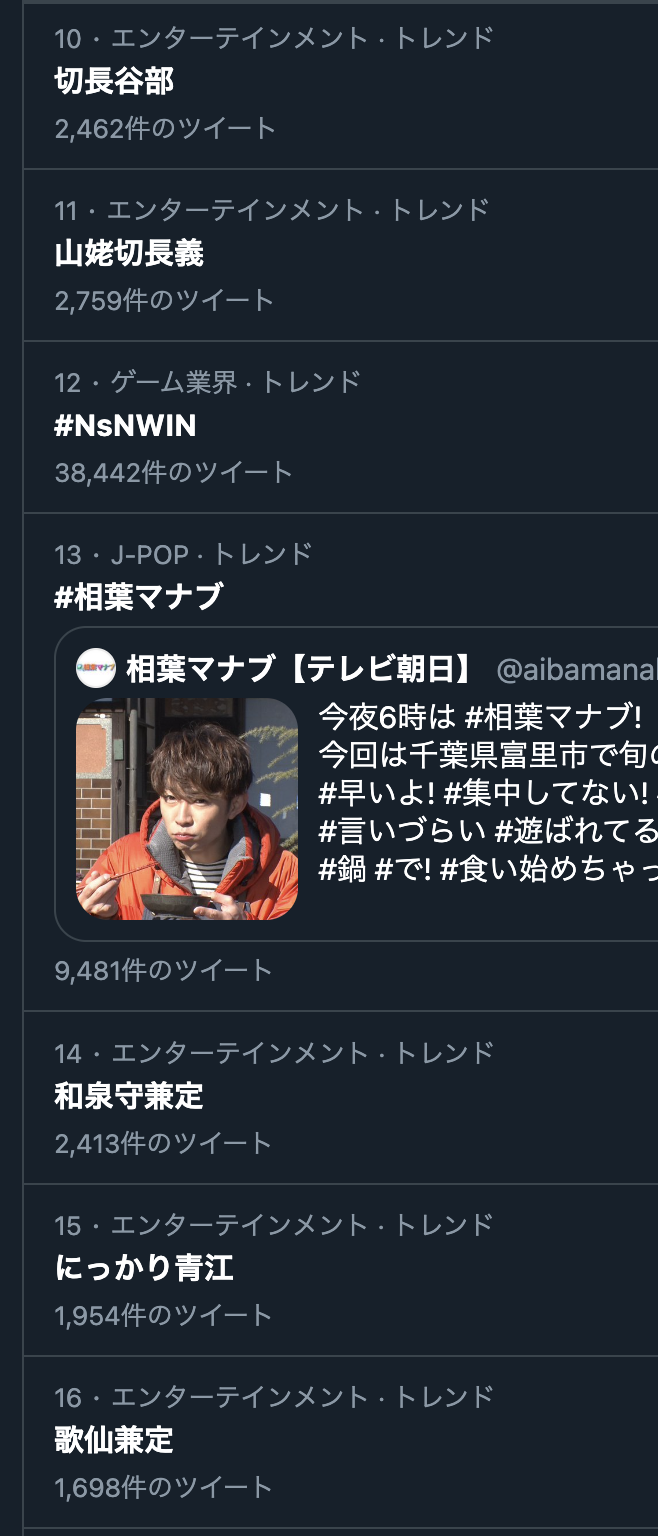
Task: Open the 切長谷部 trend
Action: tap(114, 81)
